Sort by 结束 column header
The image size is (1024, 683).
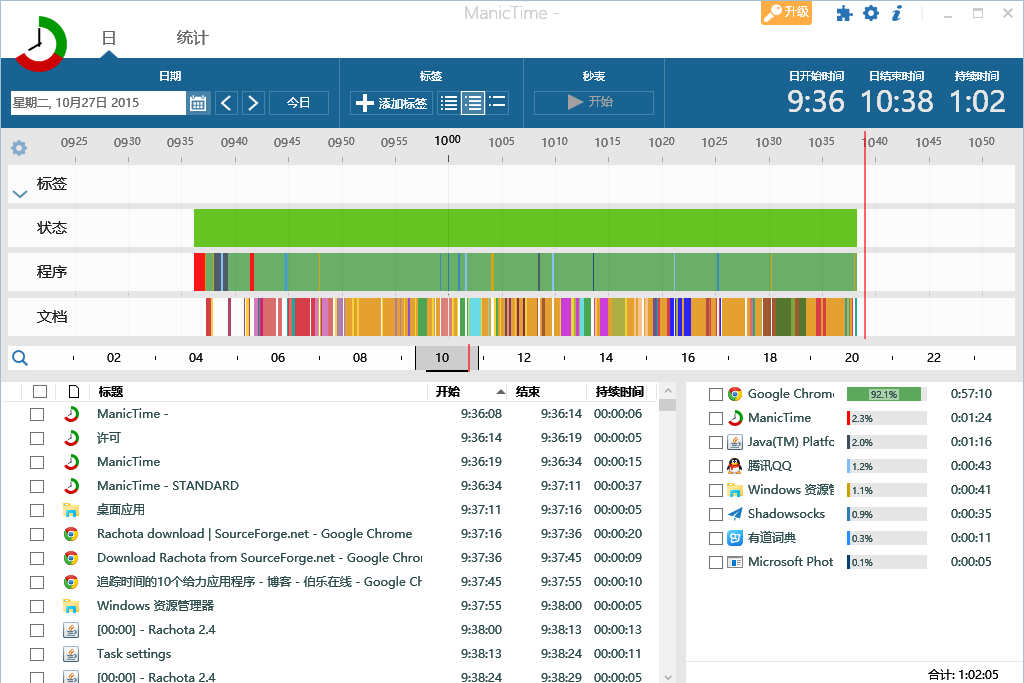548,392
